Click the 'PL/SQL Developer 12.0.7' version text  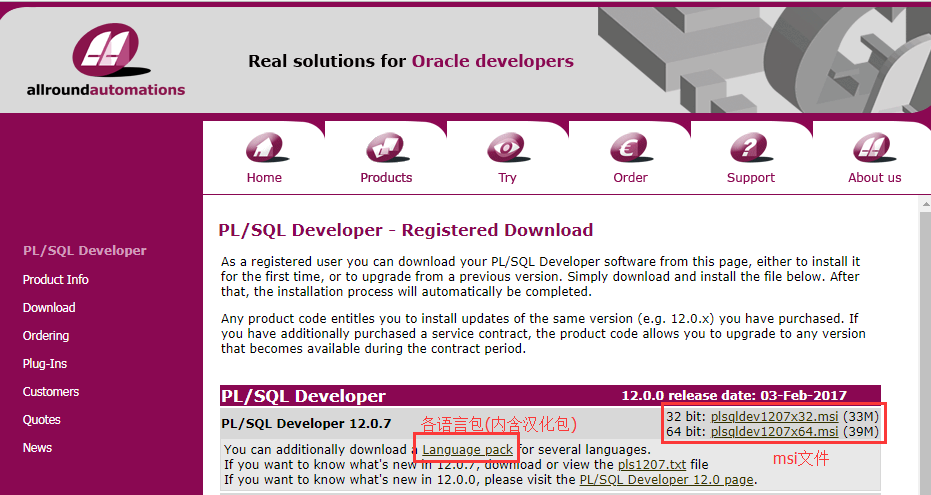point(306,424)
